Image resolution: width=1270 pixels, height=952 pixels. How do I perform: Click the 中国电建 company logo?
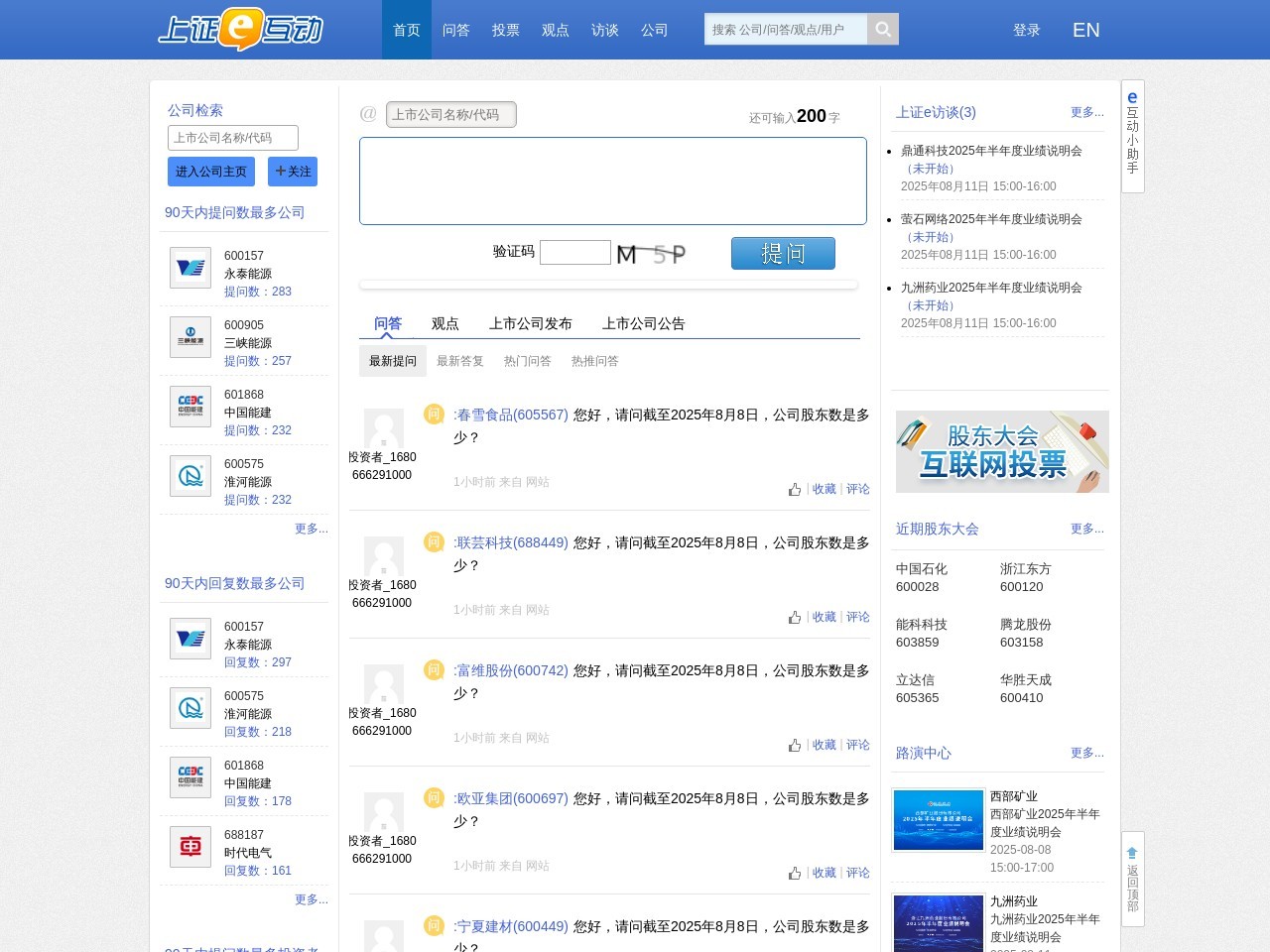(190, 407)
